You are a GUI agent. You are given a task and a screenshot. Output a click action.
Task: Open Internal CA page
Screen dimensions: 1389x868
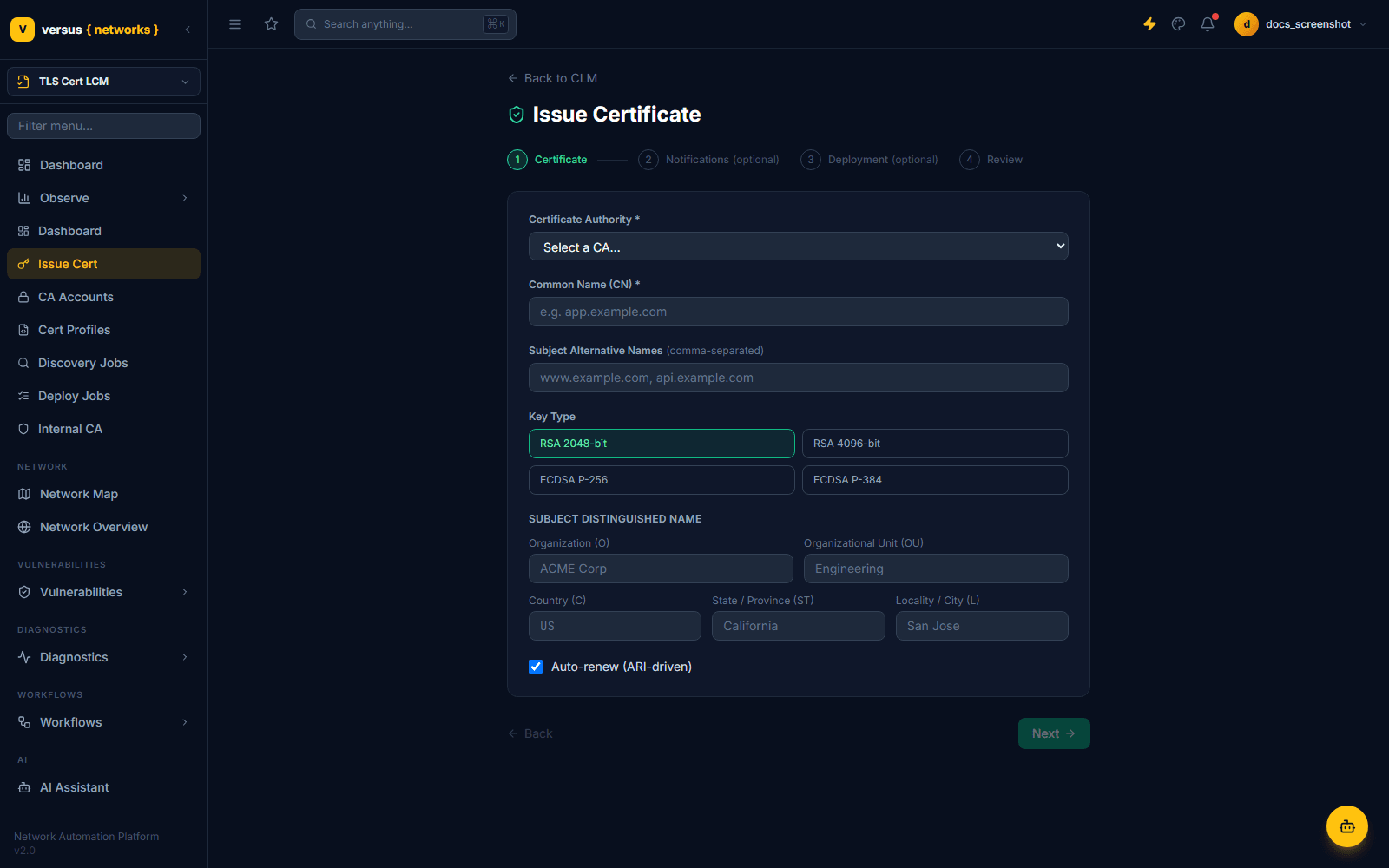[x=103, y=429]
